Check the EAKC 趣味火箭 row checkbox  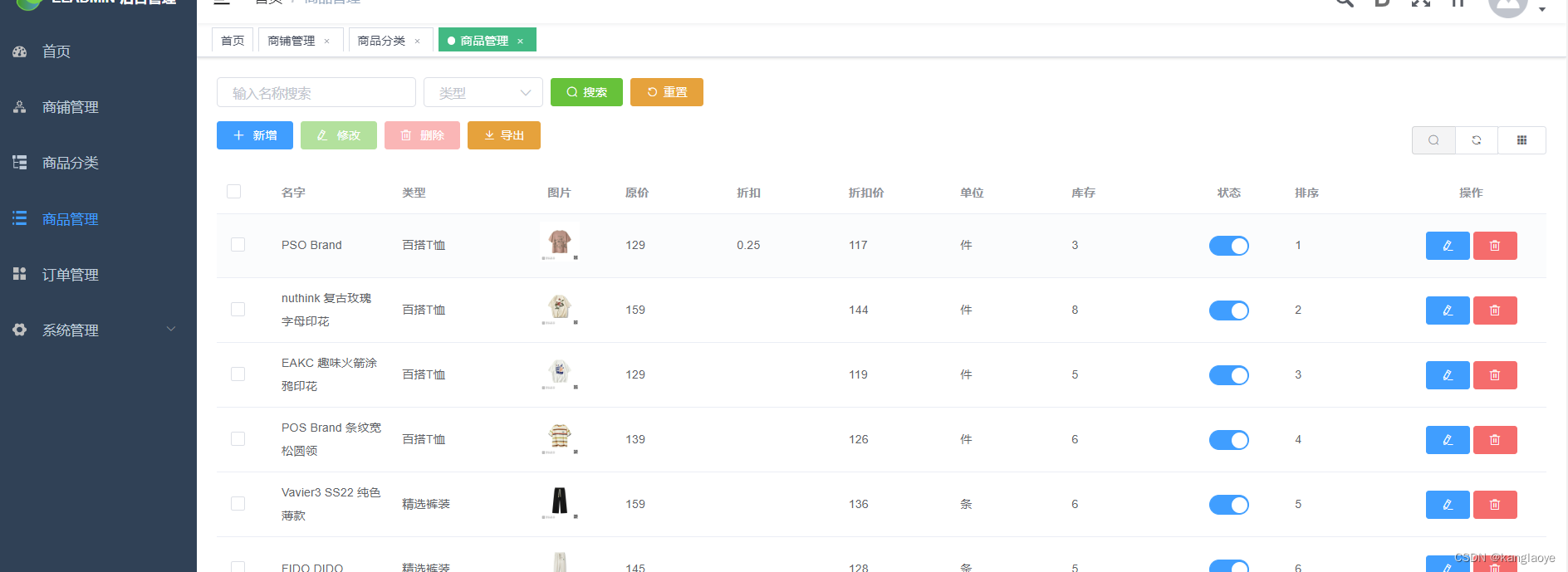pyautogui.click(x=238, y=374)
